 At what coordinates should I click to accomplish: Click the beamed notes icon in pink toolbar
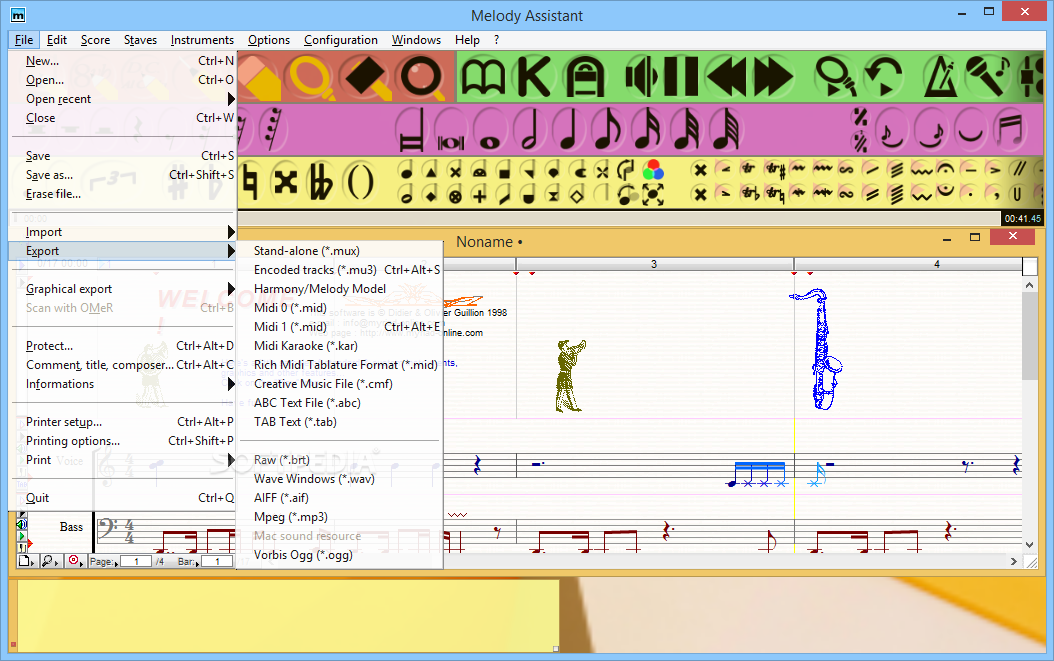[1010, 130]
